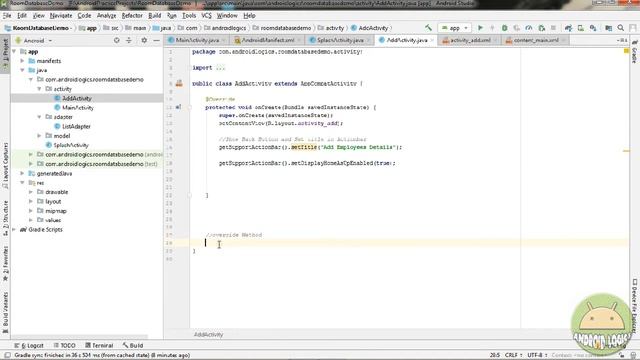Switch to content_main.xml editor tab
This screenshot has height=360, width=640.
click(x=536, y=40)
